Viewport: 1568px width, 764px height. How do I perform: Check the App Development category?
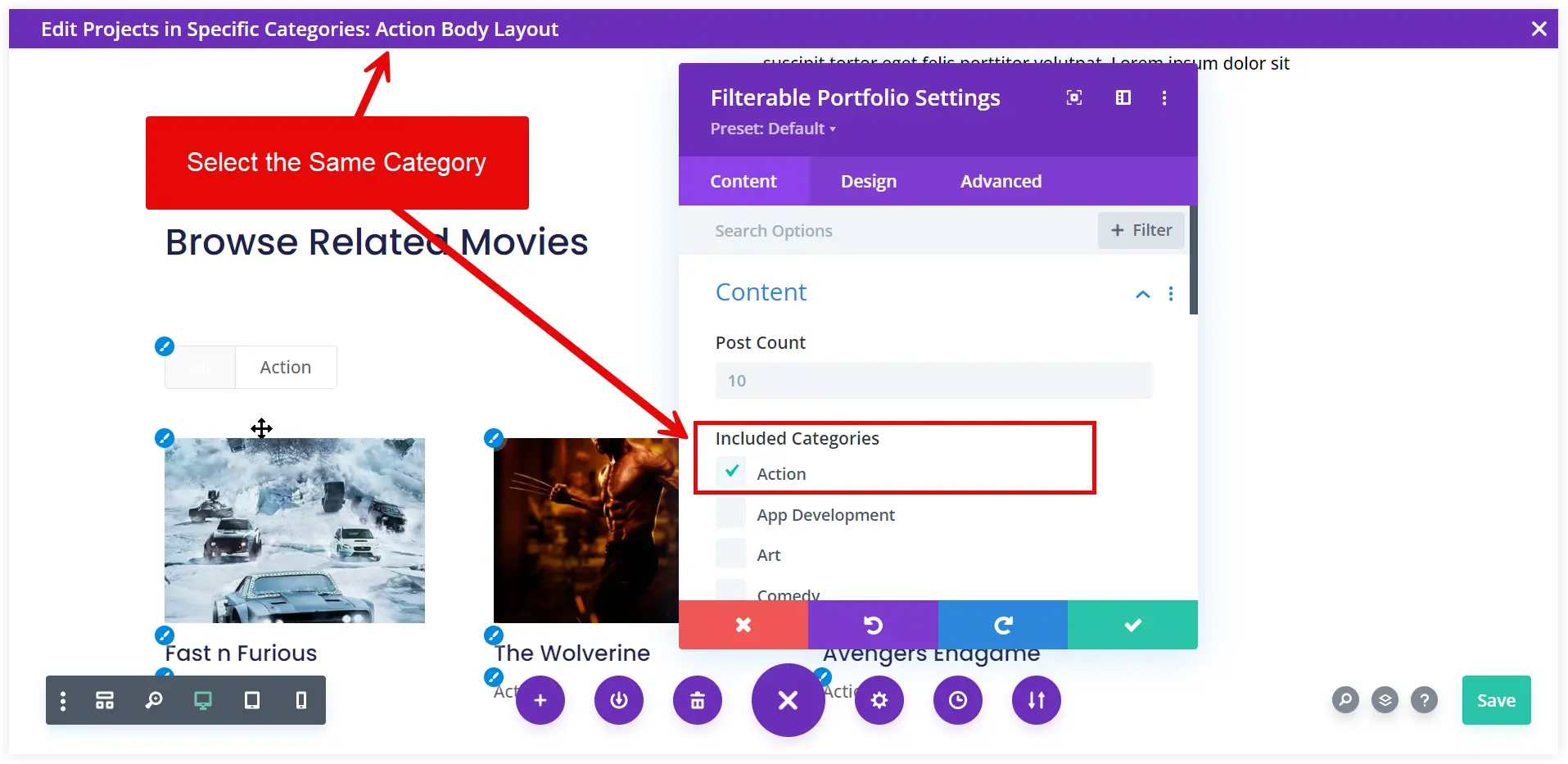tap(731, 513)
